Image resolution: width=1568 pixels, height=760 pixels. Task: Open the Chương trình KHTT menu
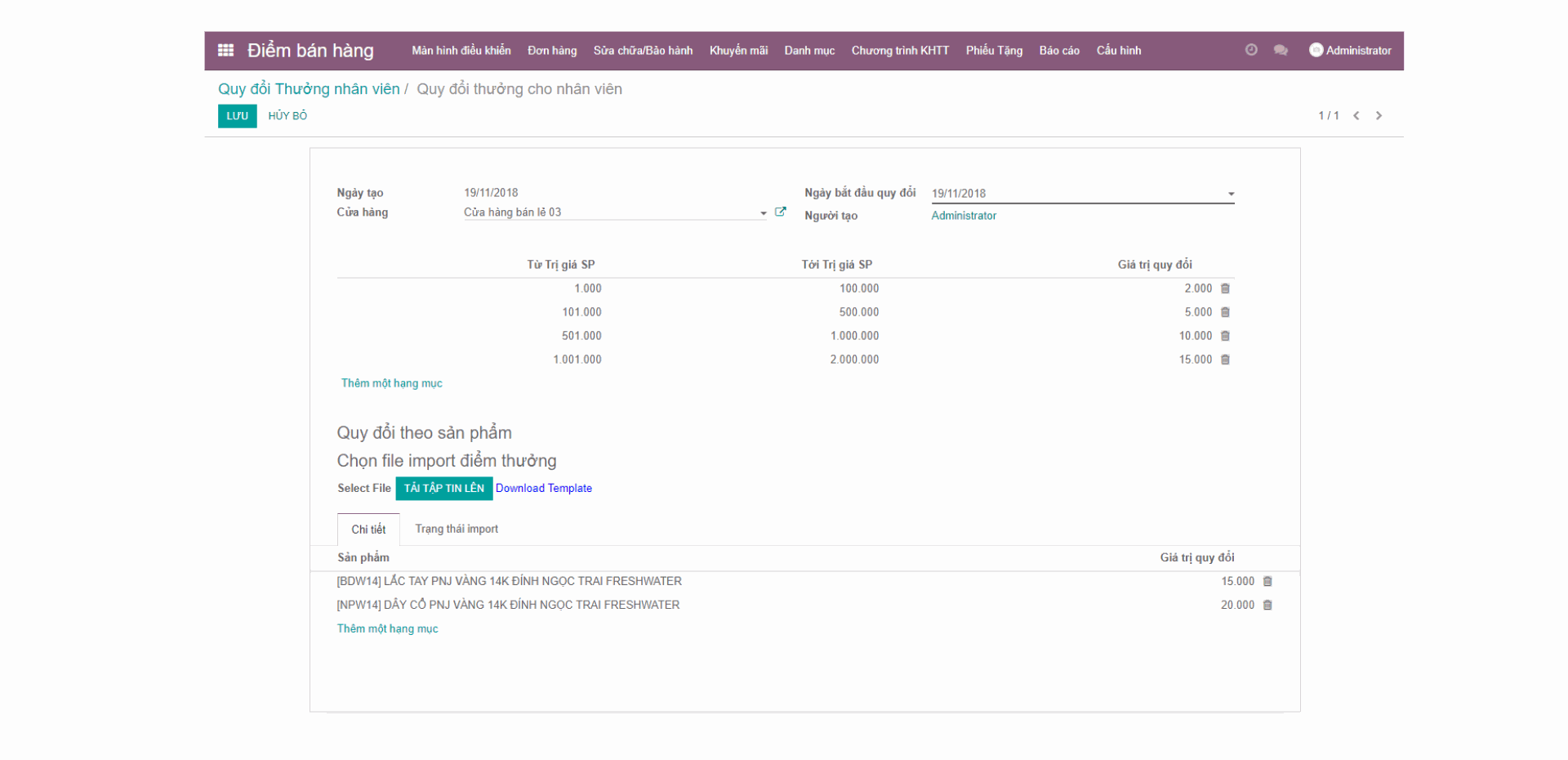[899, 50]
